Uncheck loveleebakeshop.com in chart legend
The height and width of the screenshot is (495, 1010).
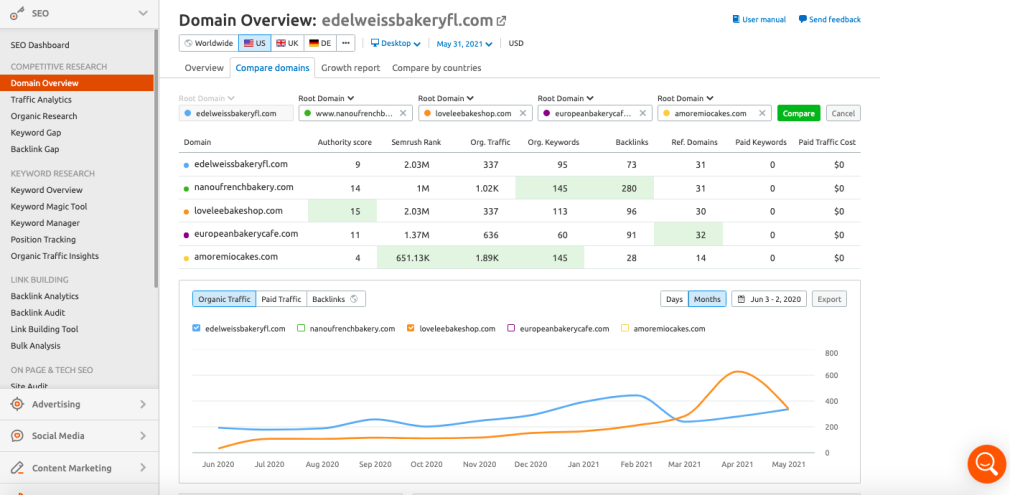coord(411,328)
